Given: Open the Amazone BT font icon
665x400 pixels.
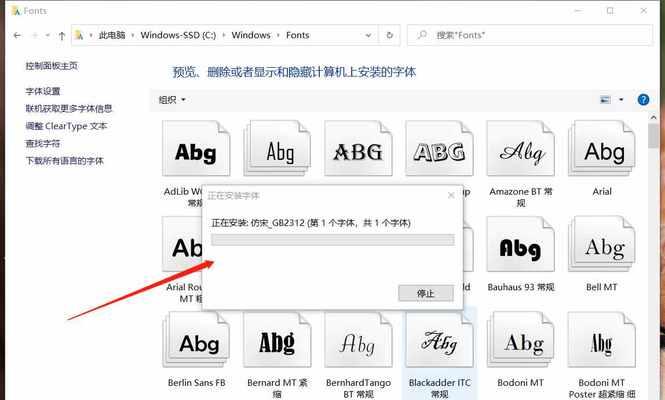Looking at the screenshot, I should [520, 148].
